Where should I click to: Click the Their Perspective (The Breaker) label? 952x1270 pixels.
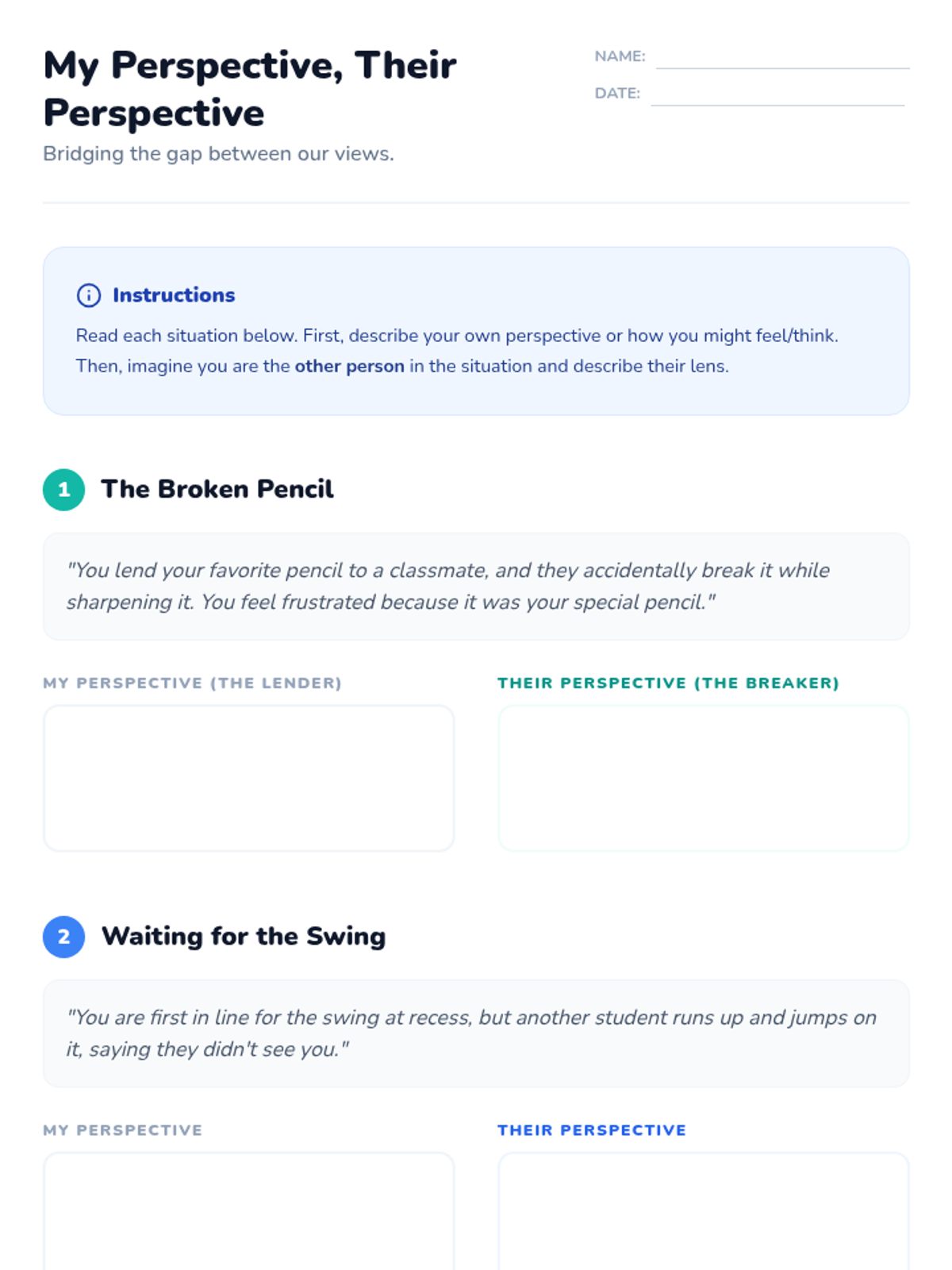(x=668, y=683)
